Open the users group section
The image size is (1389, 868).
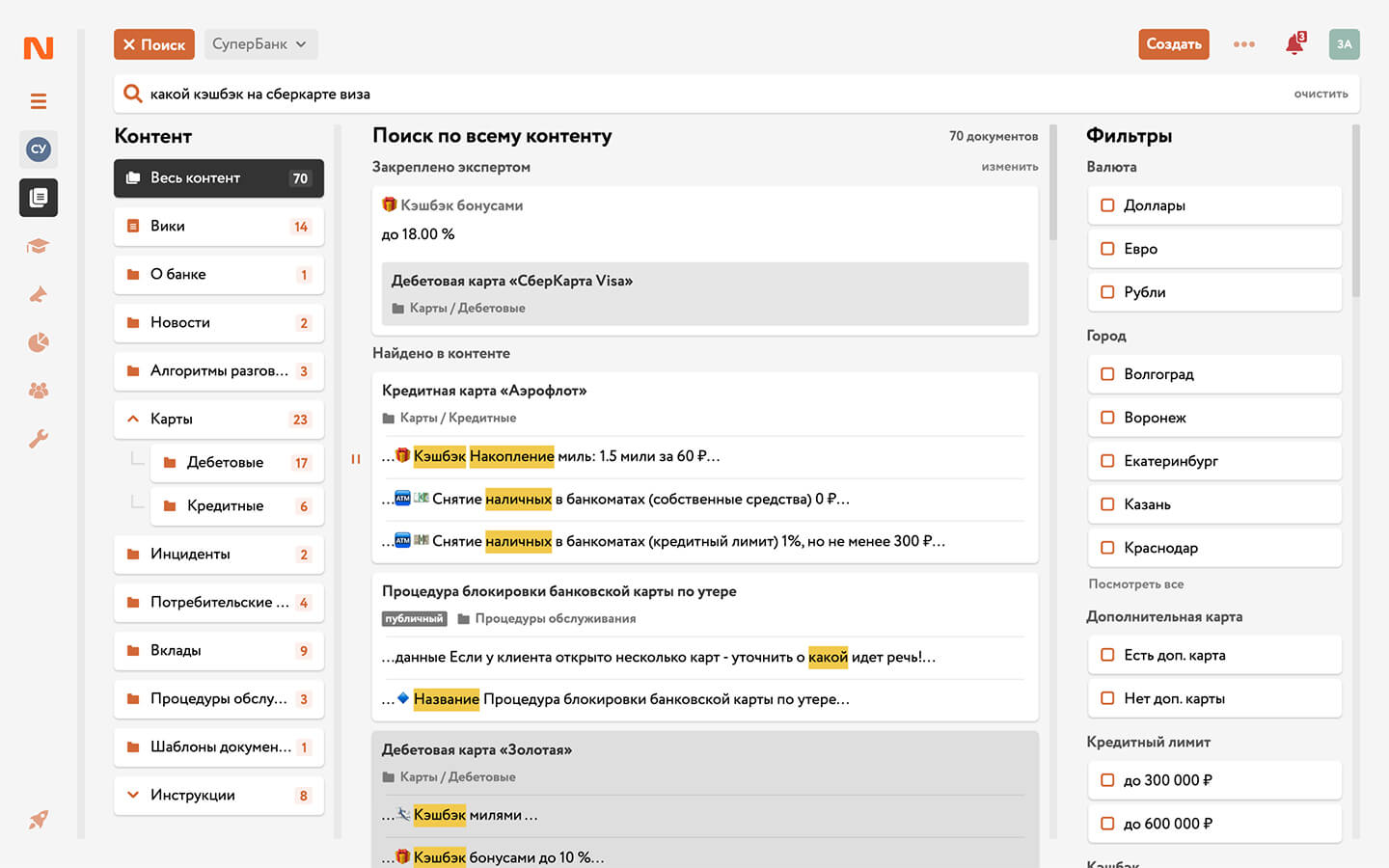[39, 391]
